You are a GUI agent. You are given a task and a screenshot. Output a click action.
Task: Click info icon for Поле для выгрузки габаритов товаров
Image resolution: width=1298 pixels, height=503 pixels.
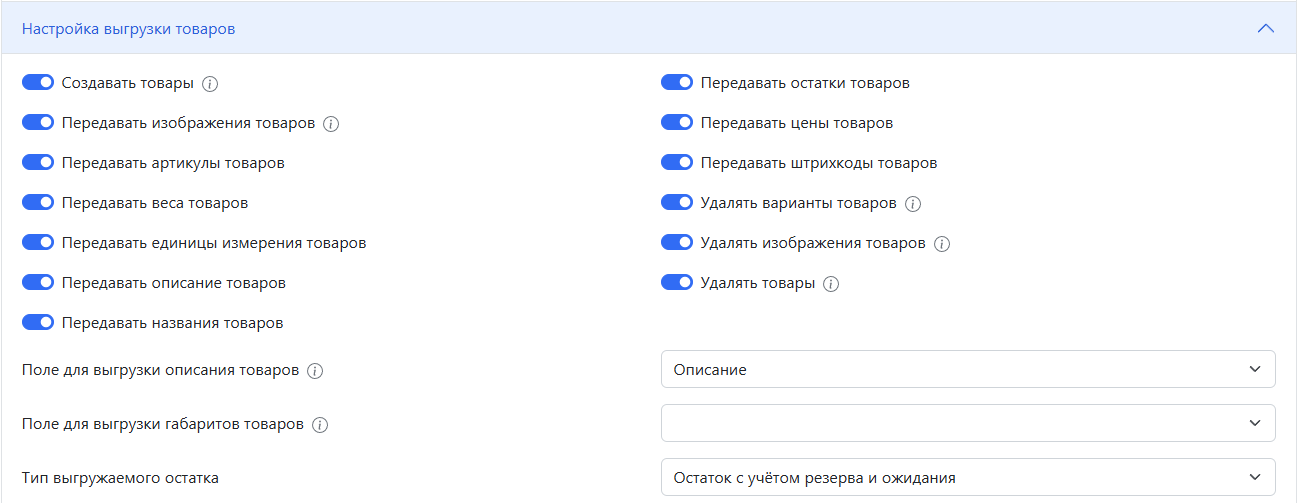tap(320, 425)
